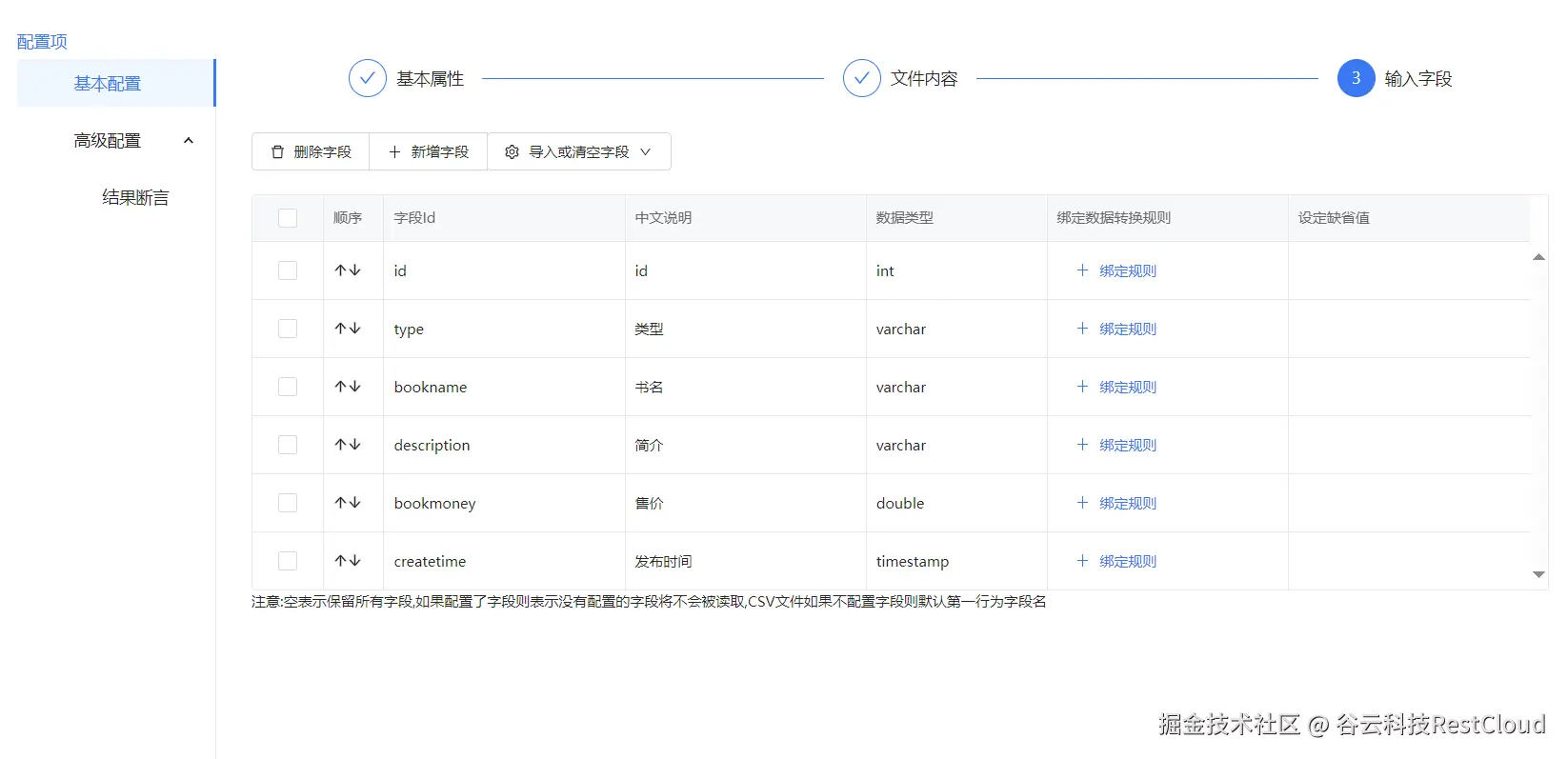Click the sort arrows in the createtime row
The image size is (1568, 759).
click(348, 561)
